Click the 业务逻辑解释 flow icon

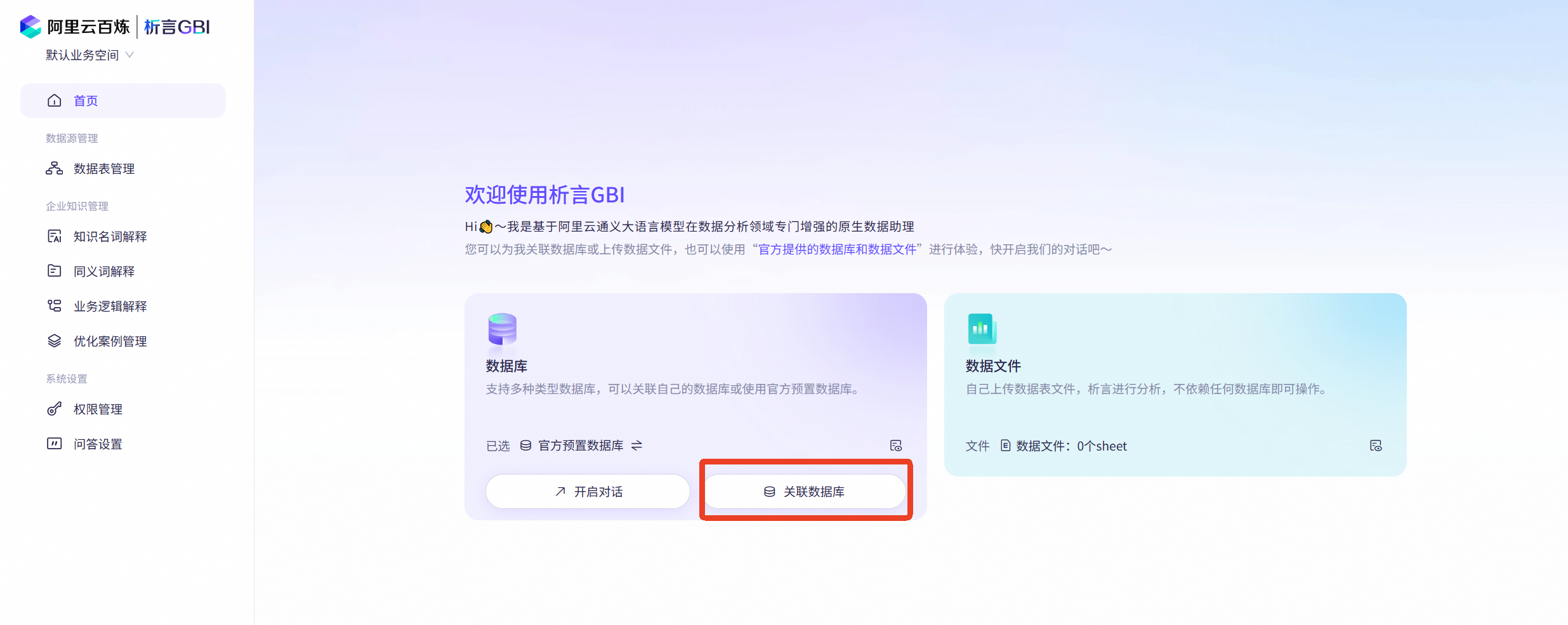pos(55,306)
